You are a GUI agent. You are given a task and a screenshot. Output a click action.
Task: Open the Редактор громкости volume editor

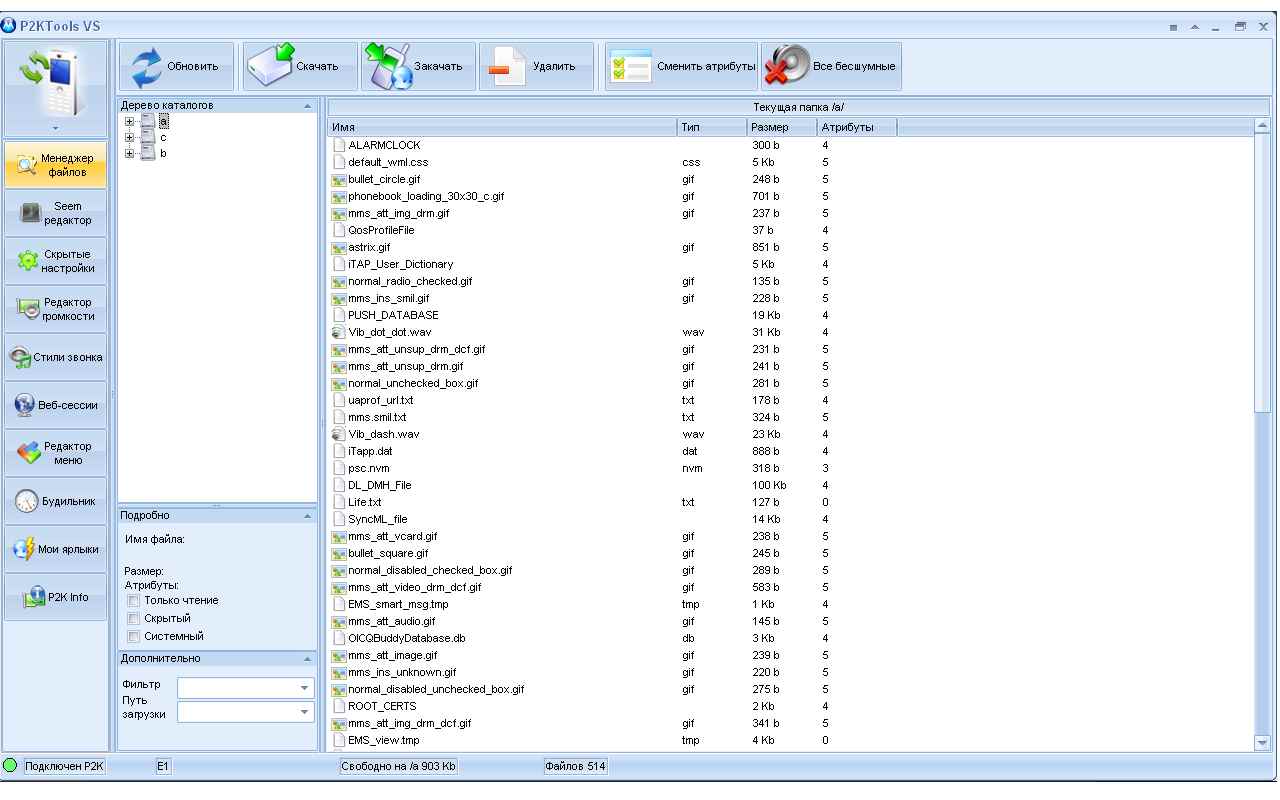[x=55, y=308]
